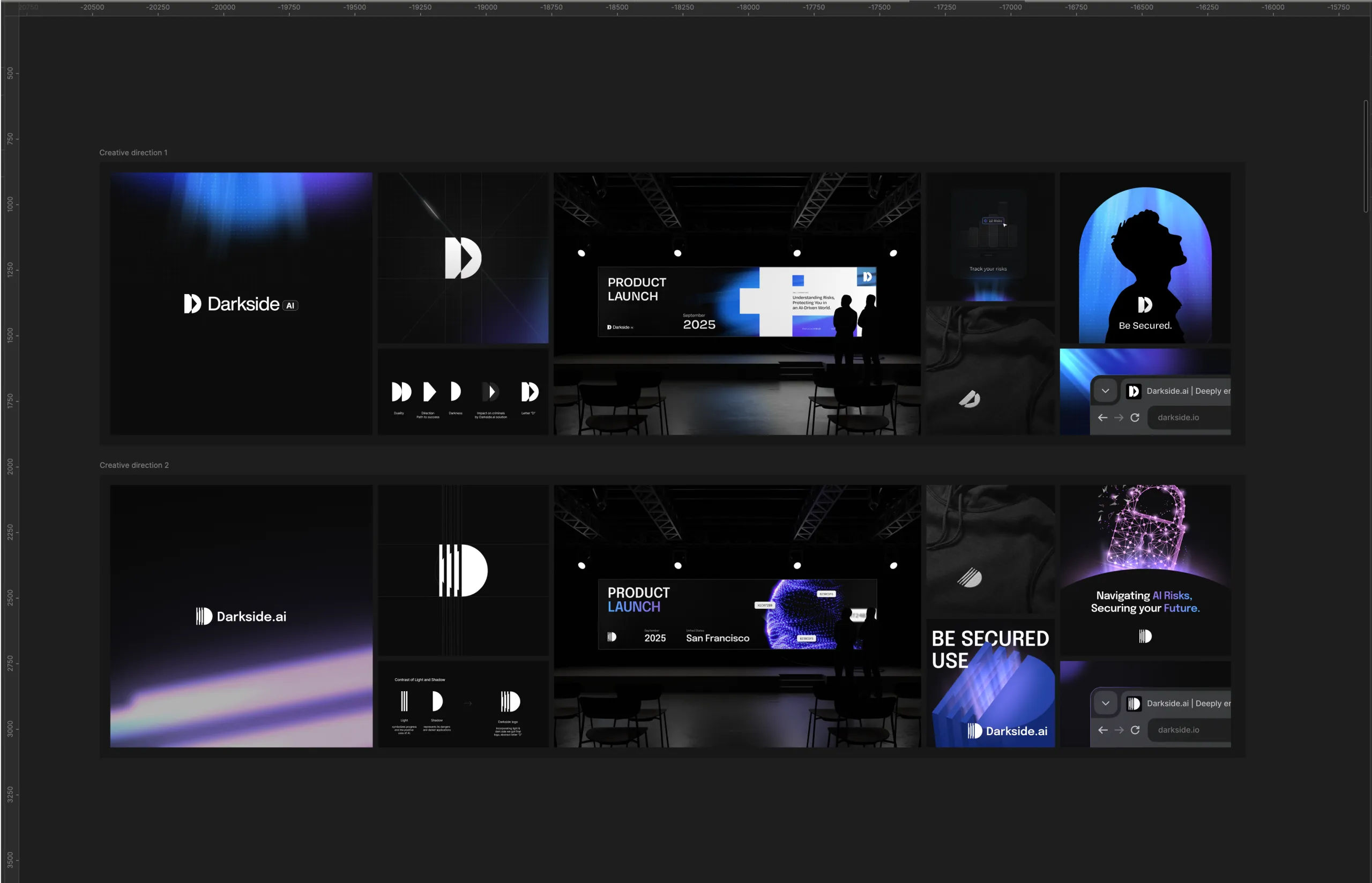The width and height of the screenshot is (1372, 883).
Task: Select the "Contrast of Light and Shadow" heading
Action: 420,679
